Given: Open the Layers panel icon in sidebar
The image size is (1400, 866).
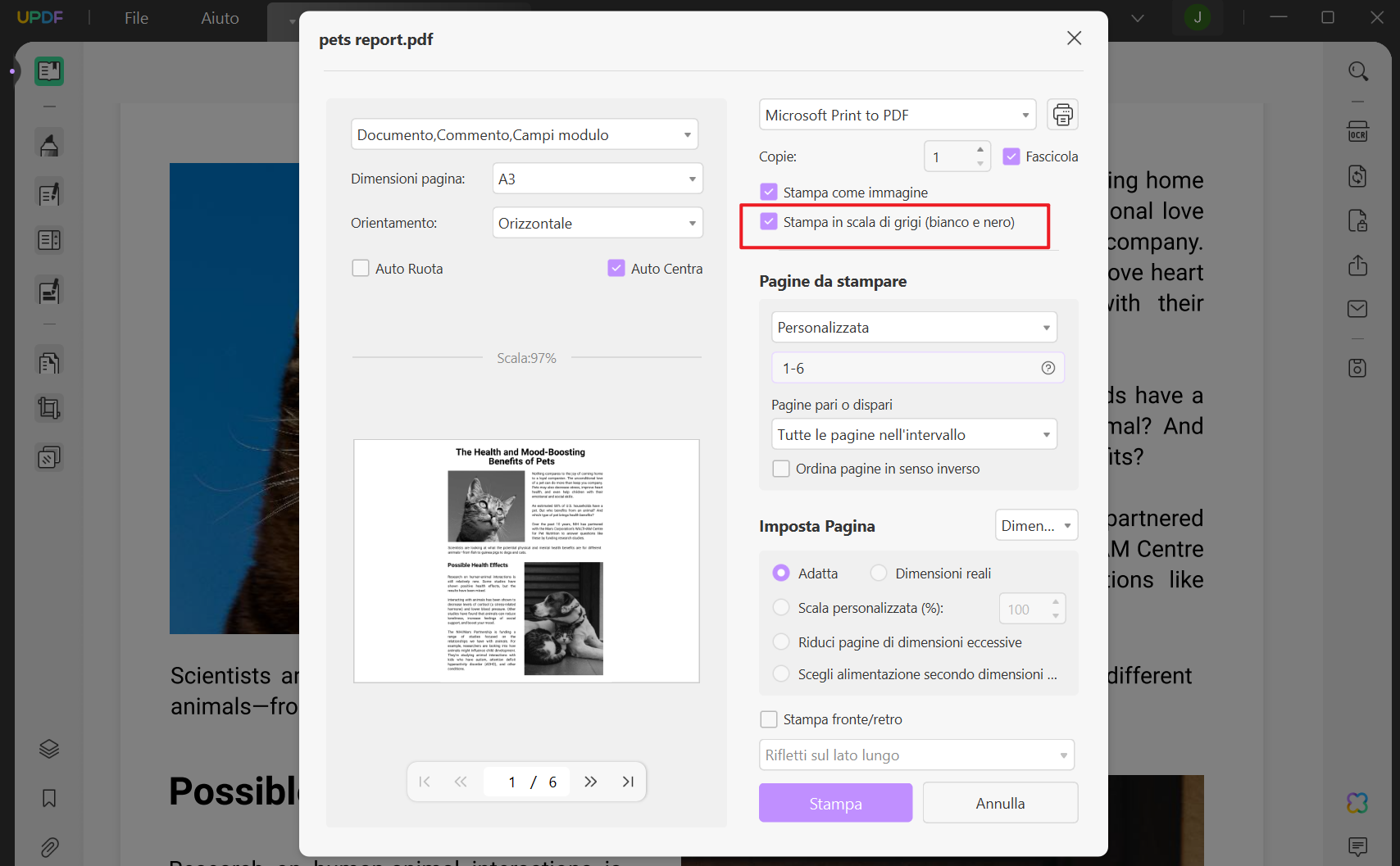Looking at the screenshot, I should click(x=49, y=749).
